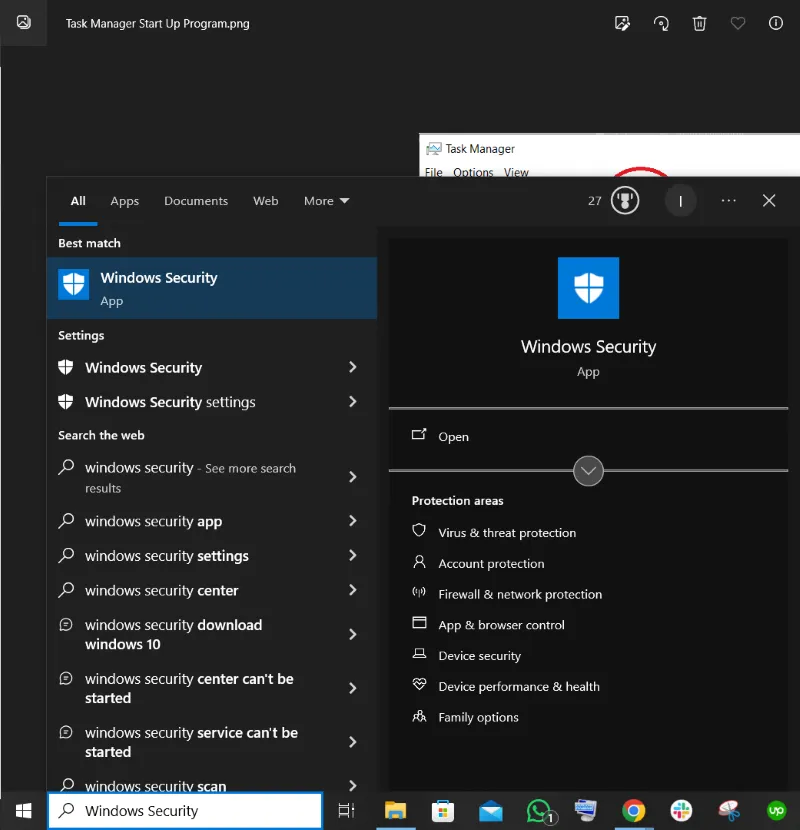The width and height of the screenshot is (800, 830).
Task: Click the Edit image icon in Photos
Action: coord(622,23)
